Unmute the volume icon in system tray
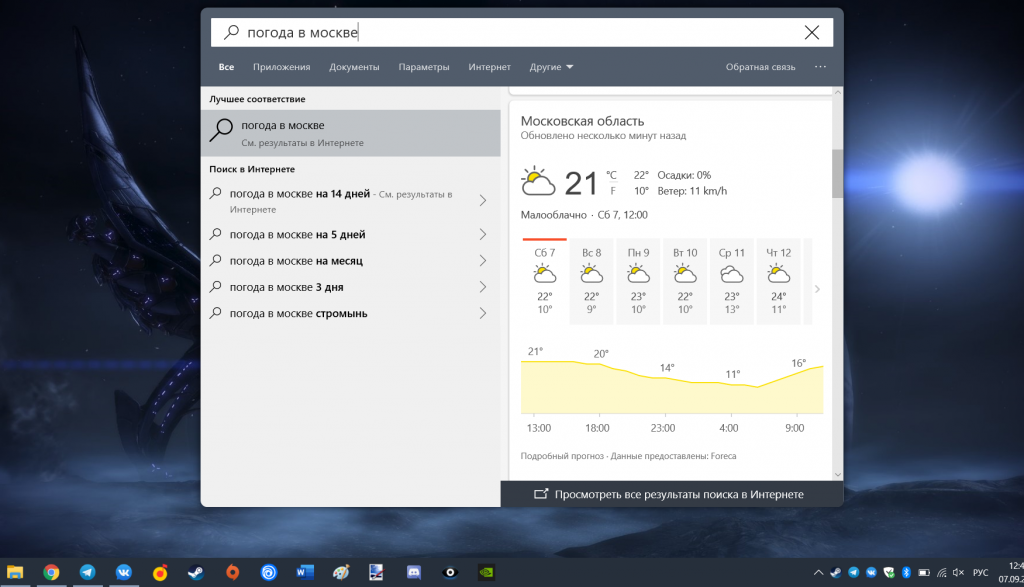This screenshot has width=1024, height=587. click(958, 573)
